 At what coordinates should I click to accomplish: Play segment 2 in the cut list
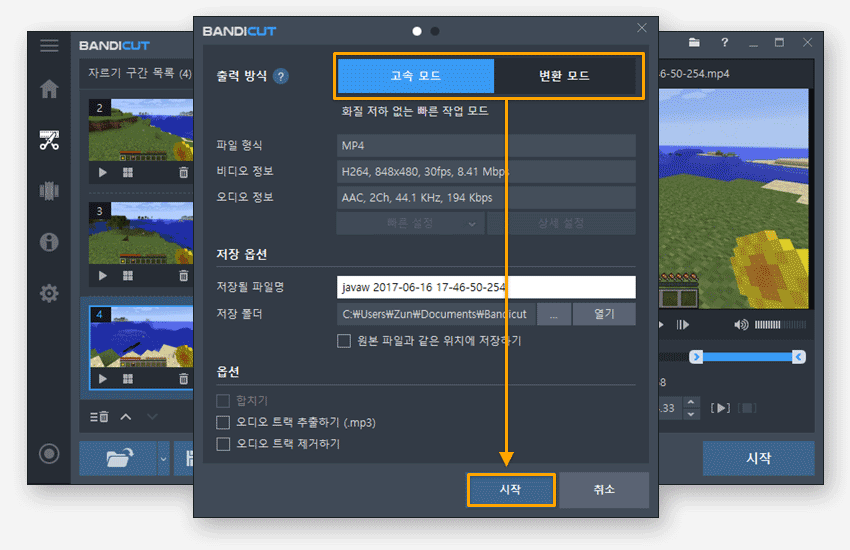(103, 173)
